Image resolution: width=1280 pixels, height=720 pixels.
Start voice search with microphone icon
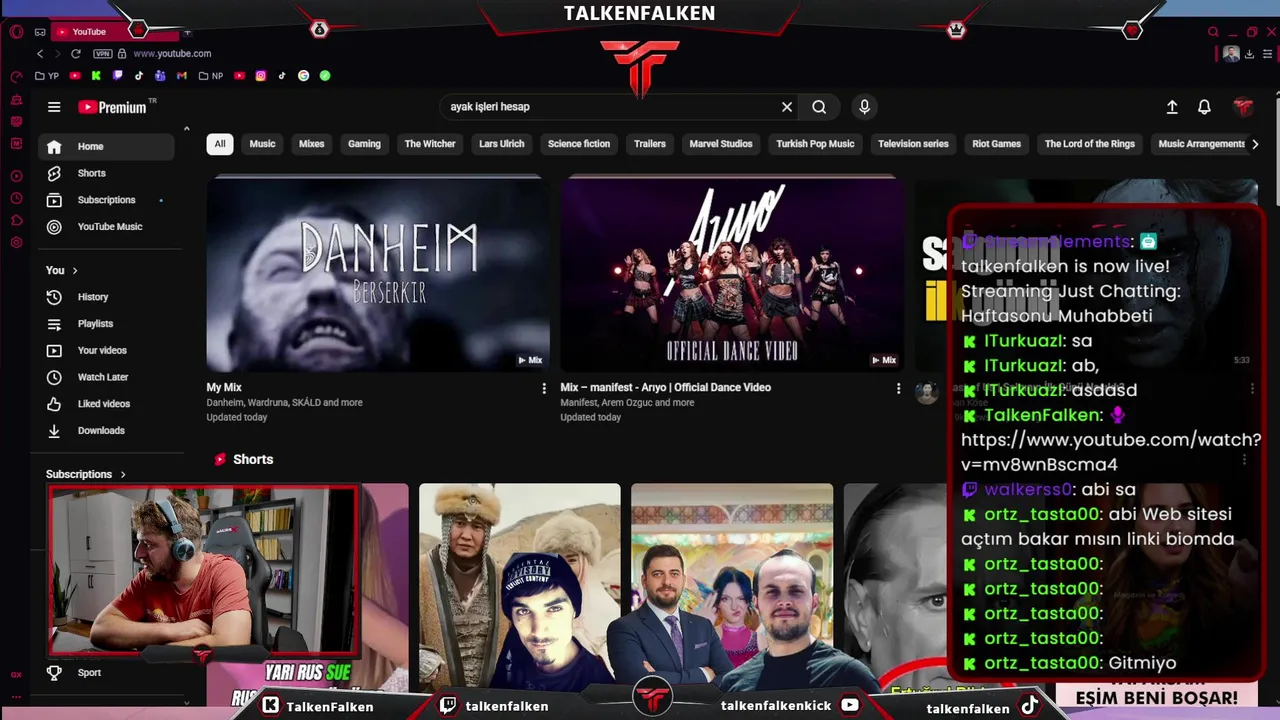(x=865, y=107)
